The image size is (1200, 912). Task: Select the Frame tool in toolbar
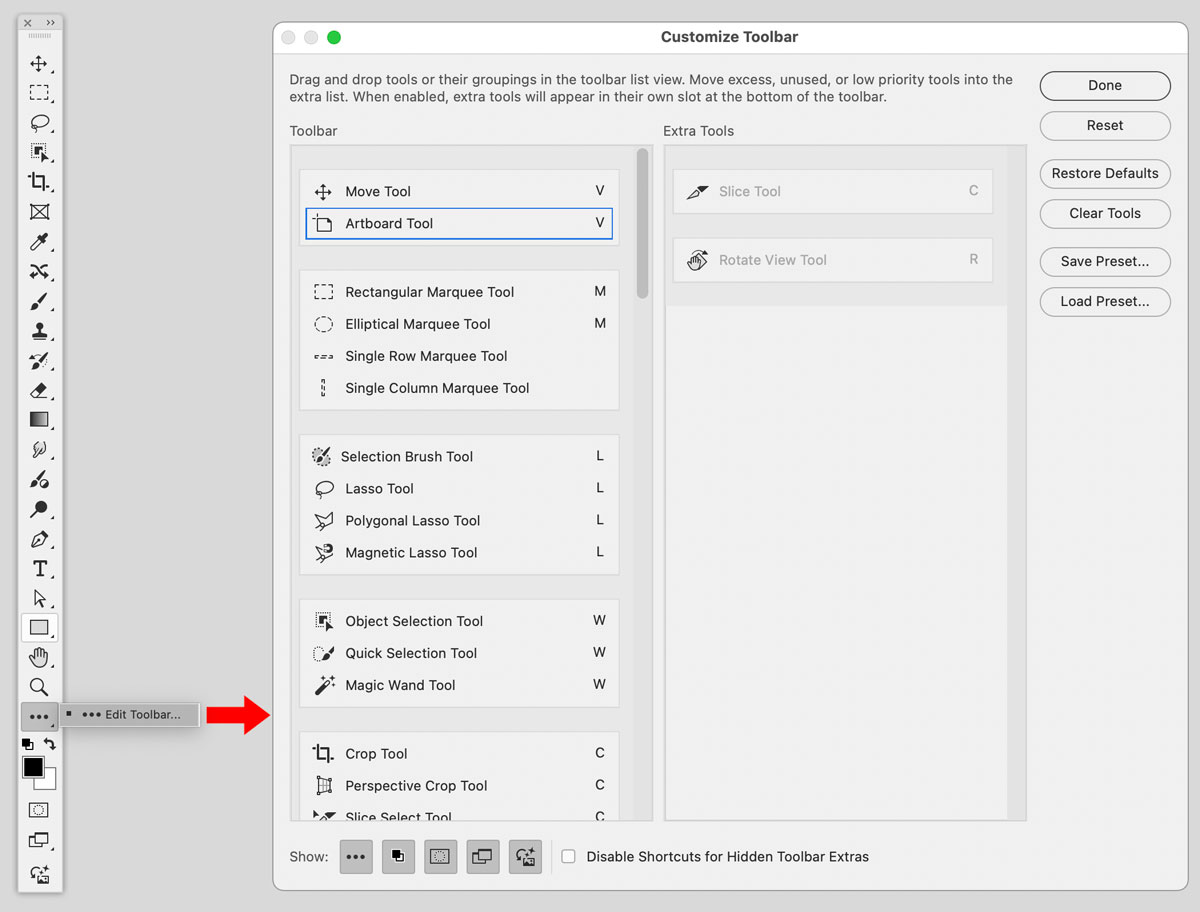[x=39, y=212]
